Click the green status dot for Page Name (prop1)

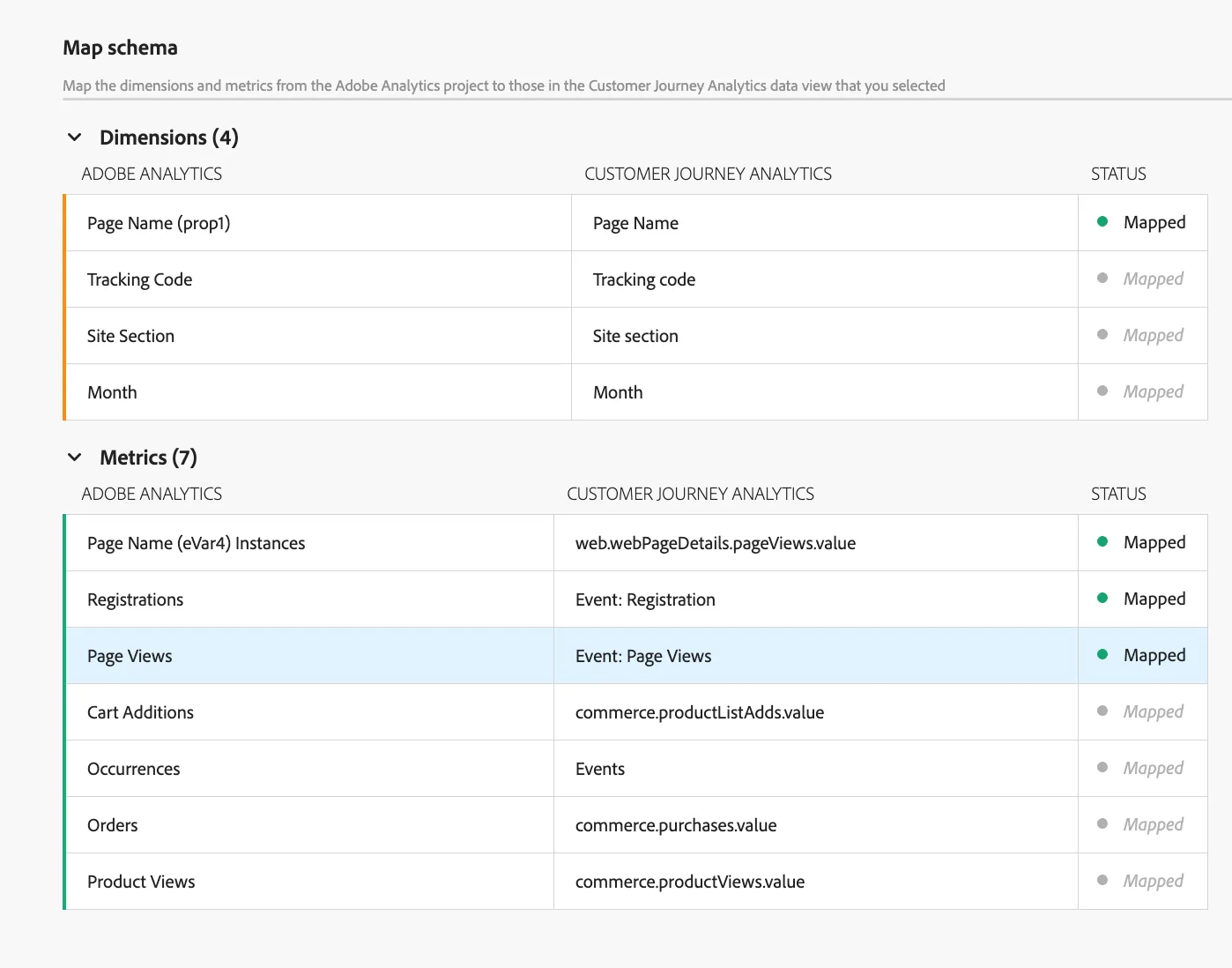(x=1102, y=221)
